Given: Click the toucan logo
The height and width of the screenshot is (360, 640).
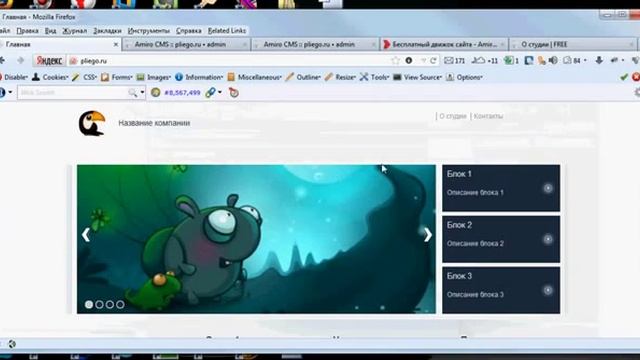Looking at the screenshot, I should click(x=92, y=123).
